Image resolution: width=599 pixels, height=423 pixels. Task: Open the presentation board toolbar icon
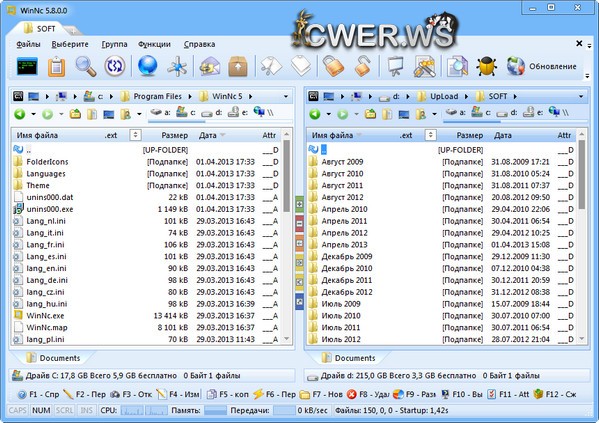point(395,66)
